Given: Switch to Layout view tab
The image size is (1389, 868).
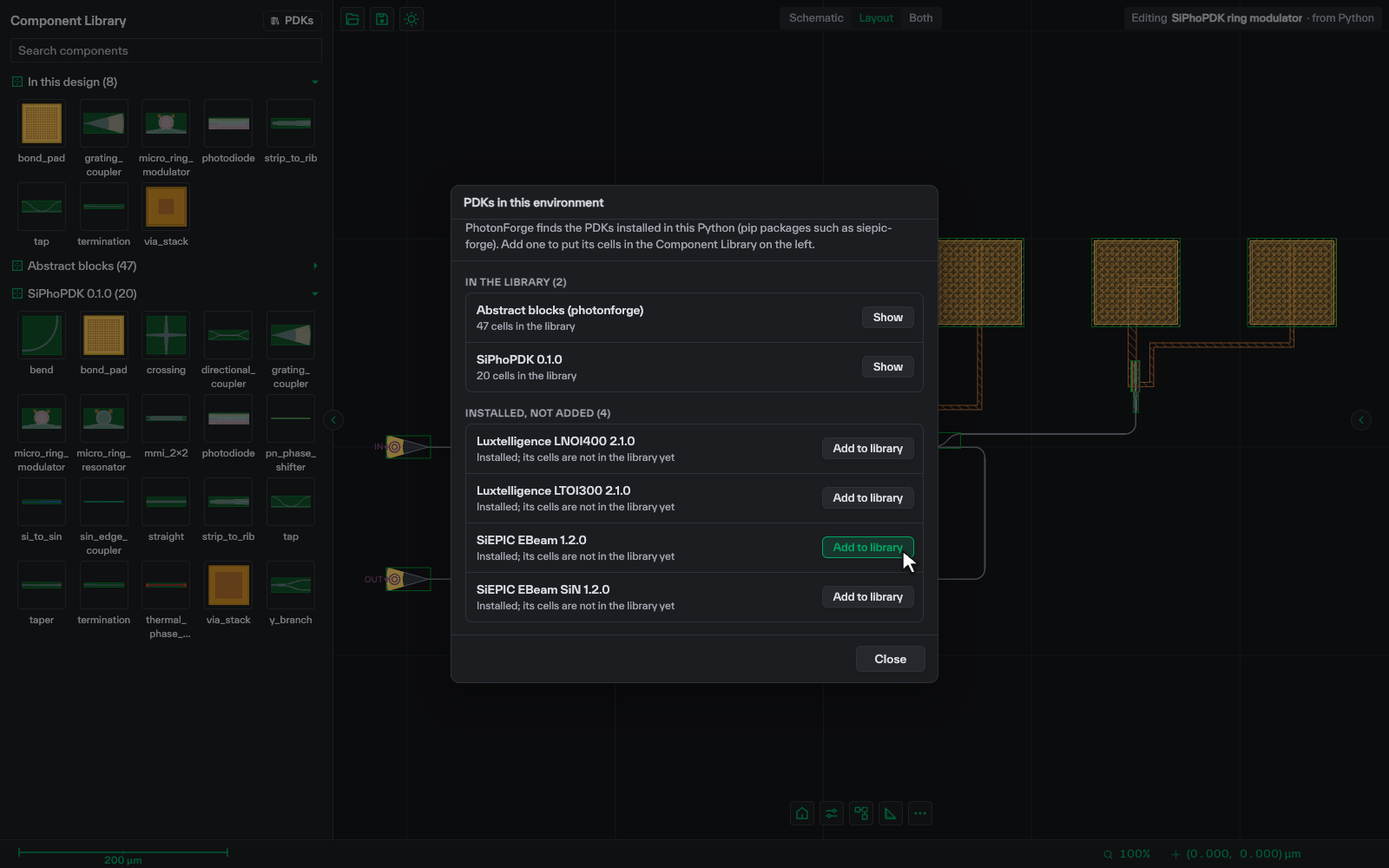Looking at the screenshot, I should click(876, 18).
